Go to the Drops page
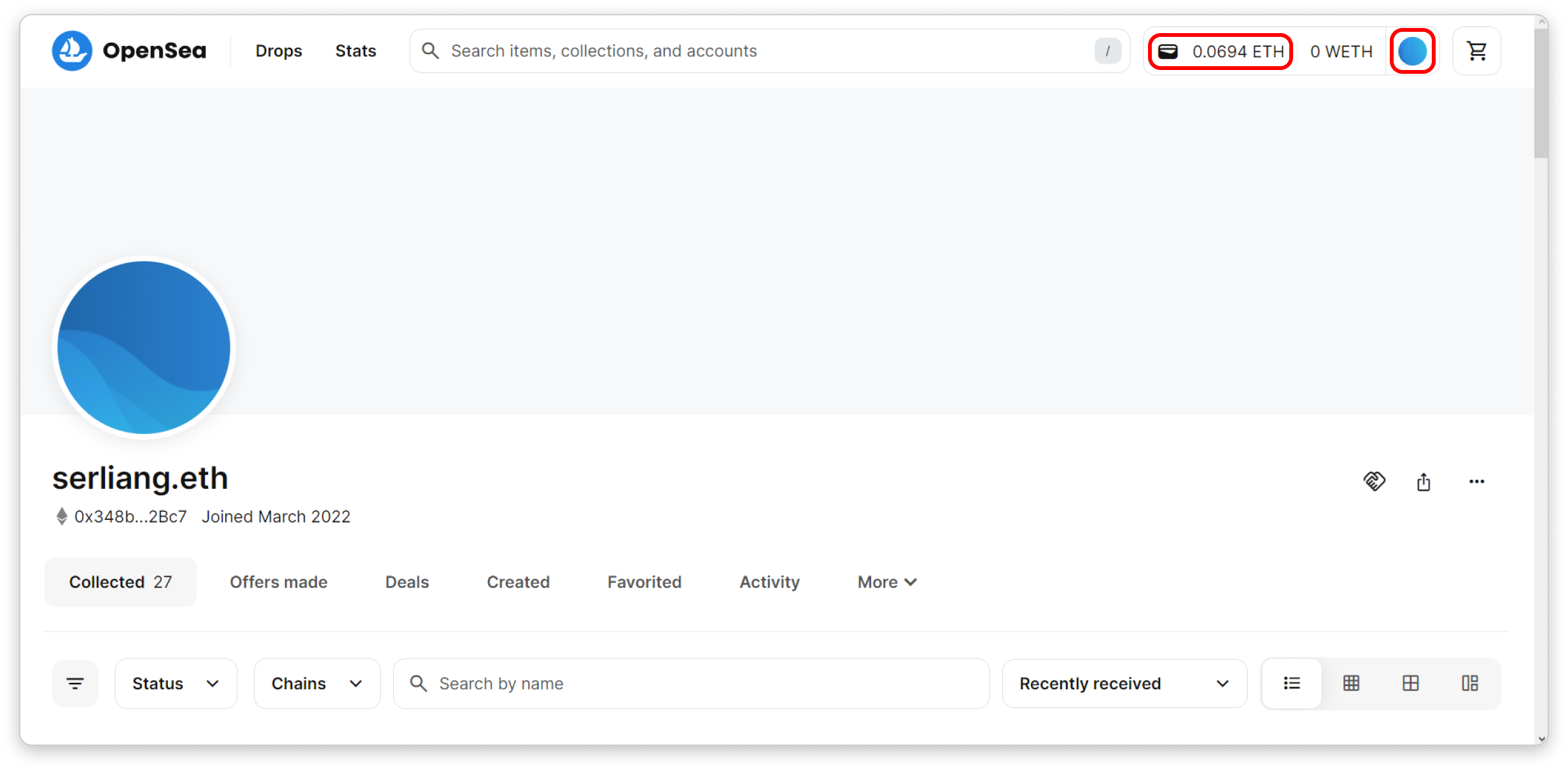The height and width of the screenshot is (770, 1568). [279, 51]
